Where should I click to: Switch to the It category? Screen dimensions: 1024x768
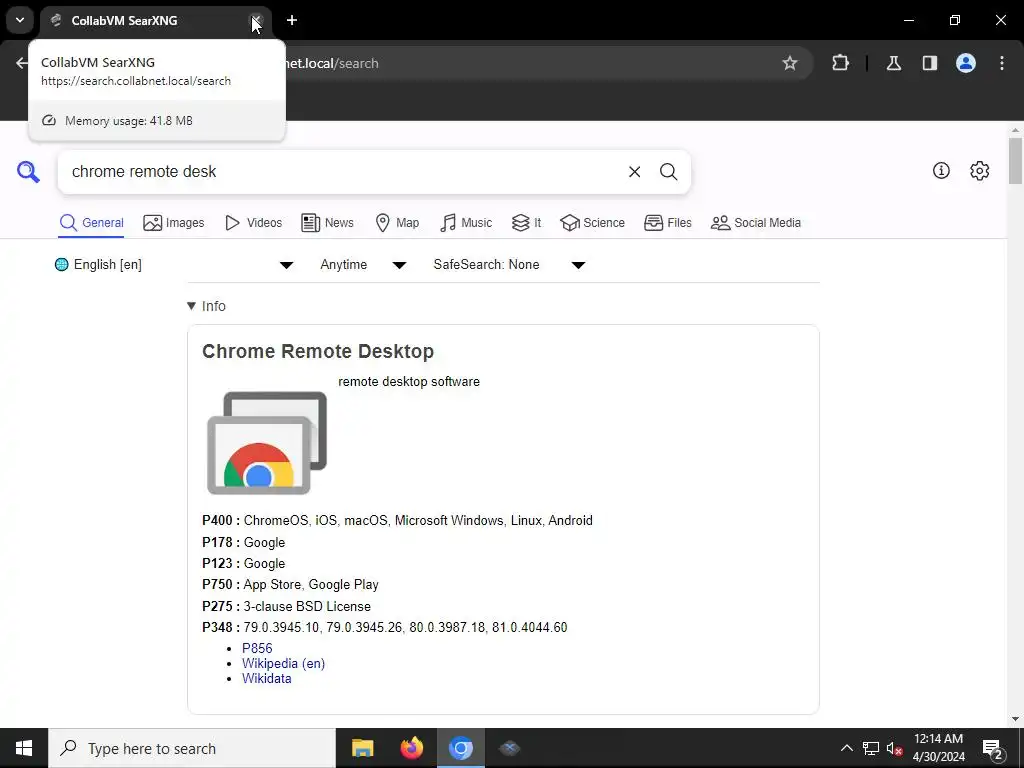(x=526, y=223)
